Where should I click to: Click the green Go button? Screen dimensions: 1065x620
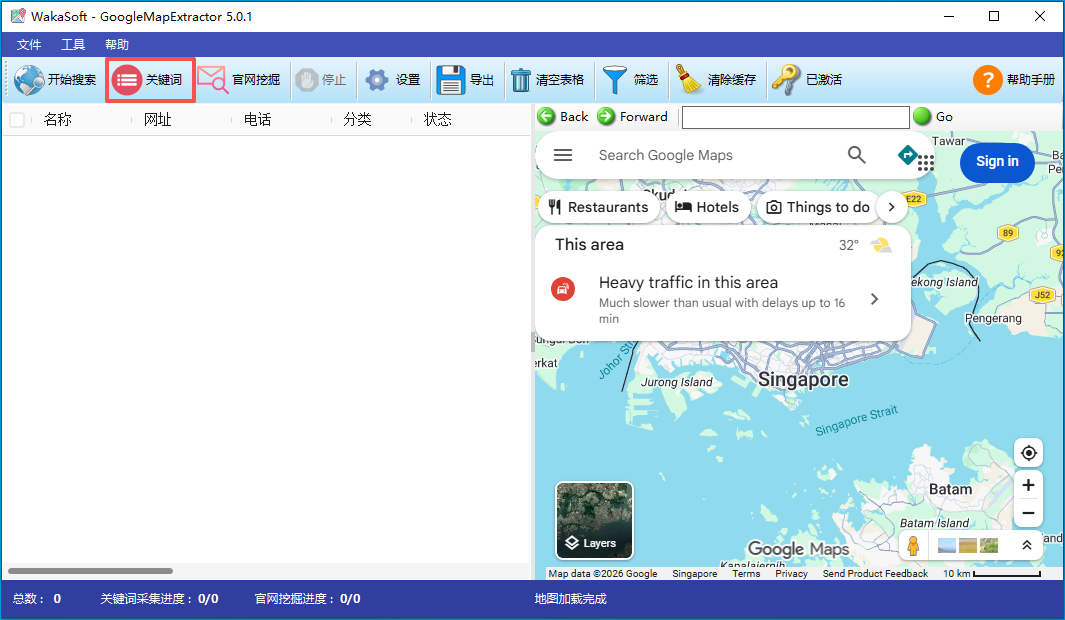[x=933, y=117]
